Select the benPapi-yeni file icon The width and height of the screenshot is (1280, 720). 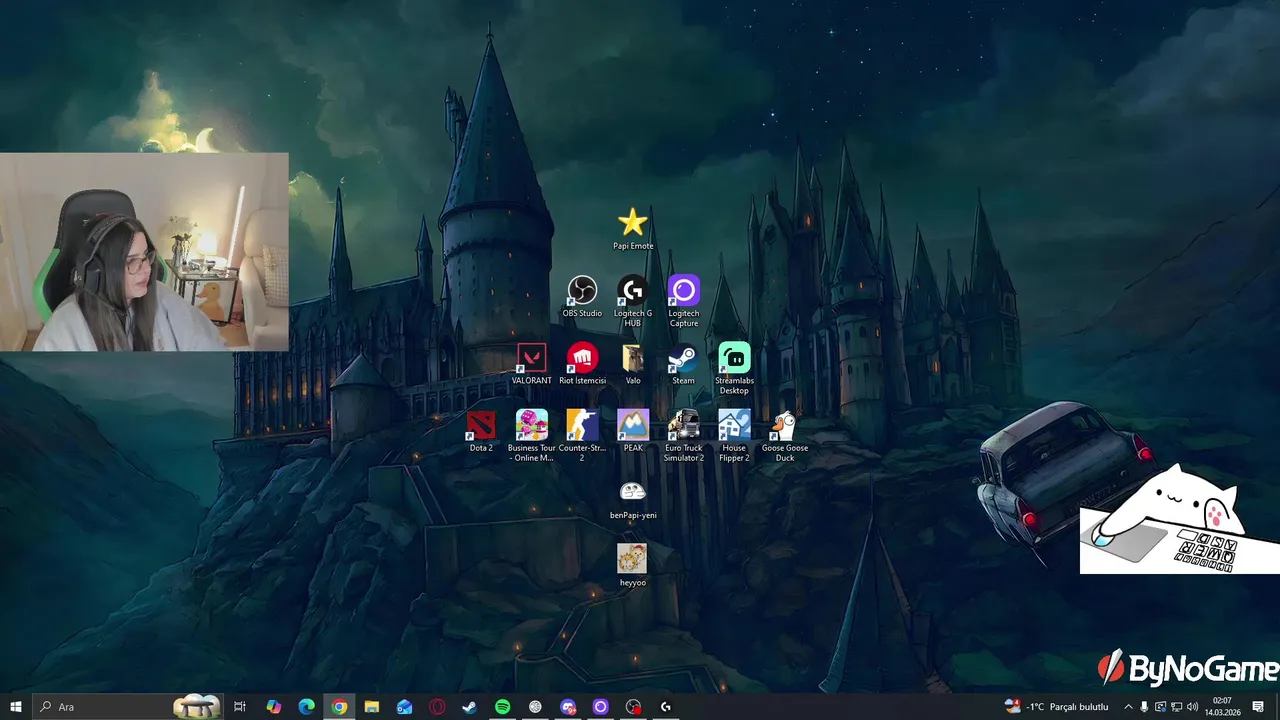click(x=633, y=498)
